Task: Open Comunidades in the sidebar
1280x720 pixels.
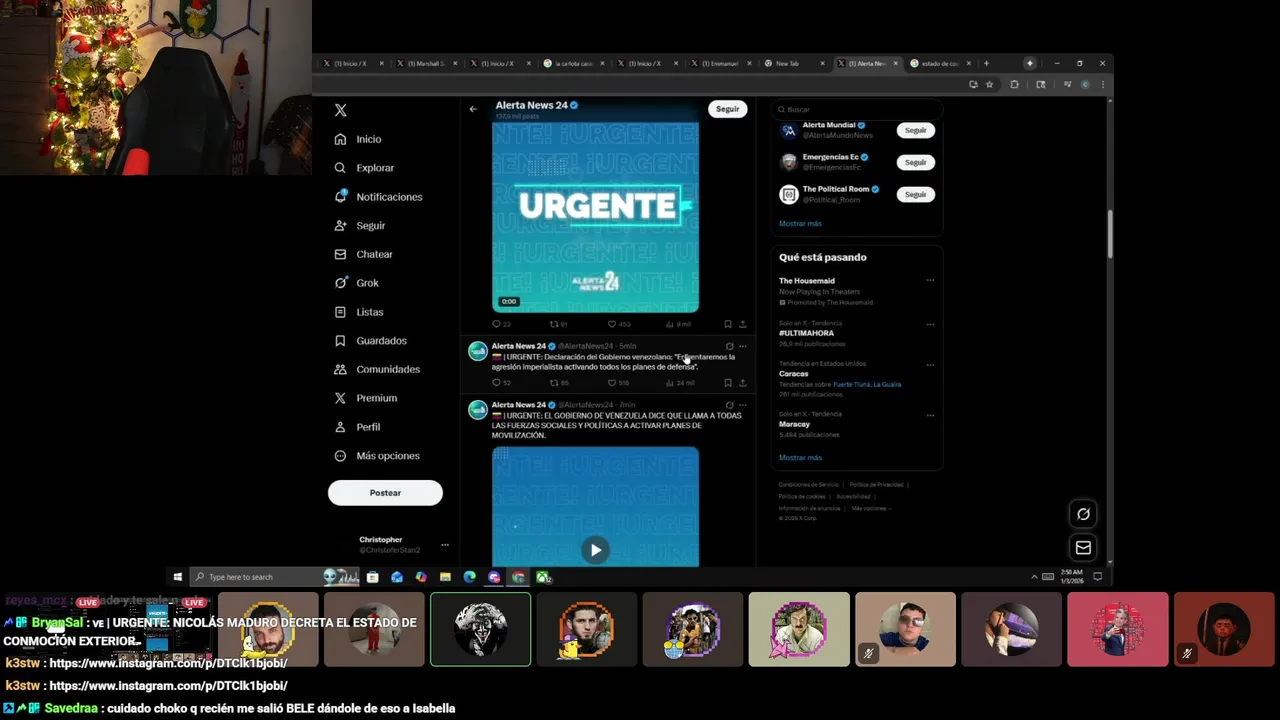Action: (377, 369)
